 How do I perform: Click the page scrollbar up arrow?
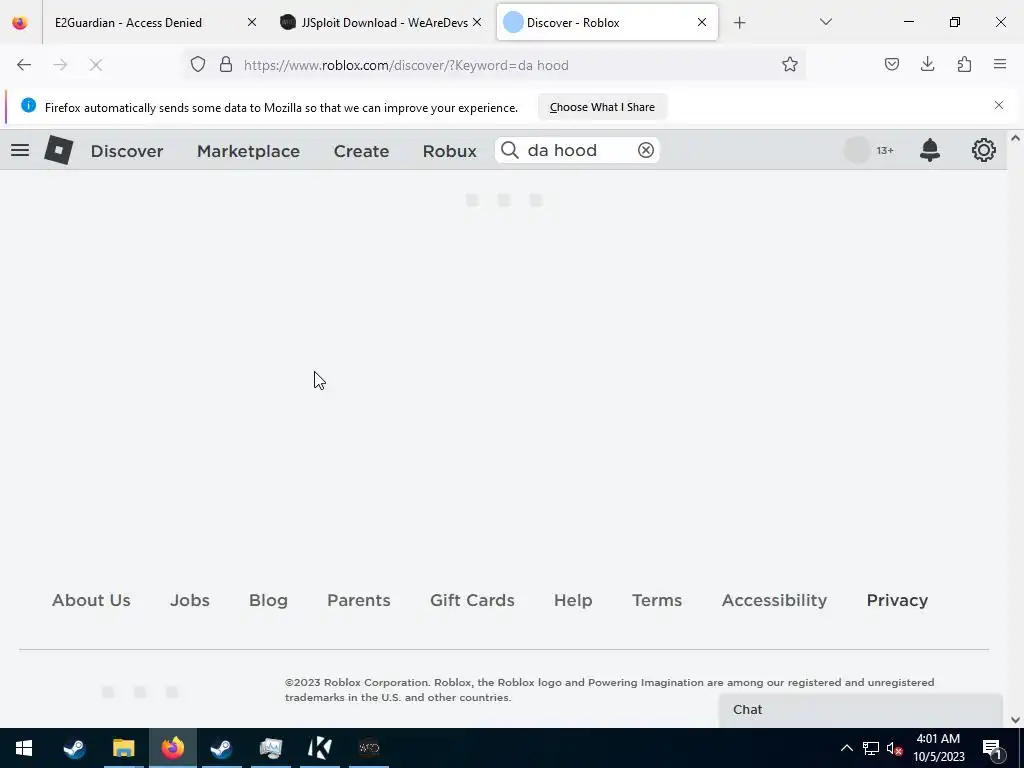1016,138
